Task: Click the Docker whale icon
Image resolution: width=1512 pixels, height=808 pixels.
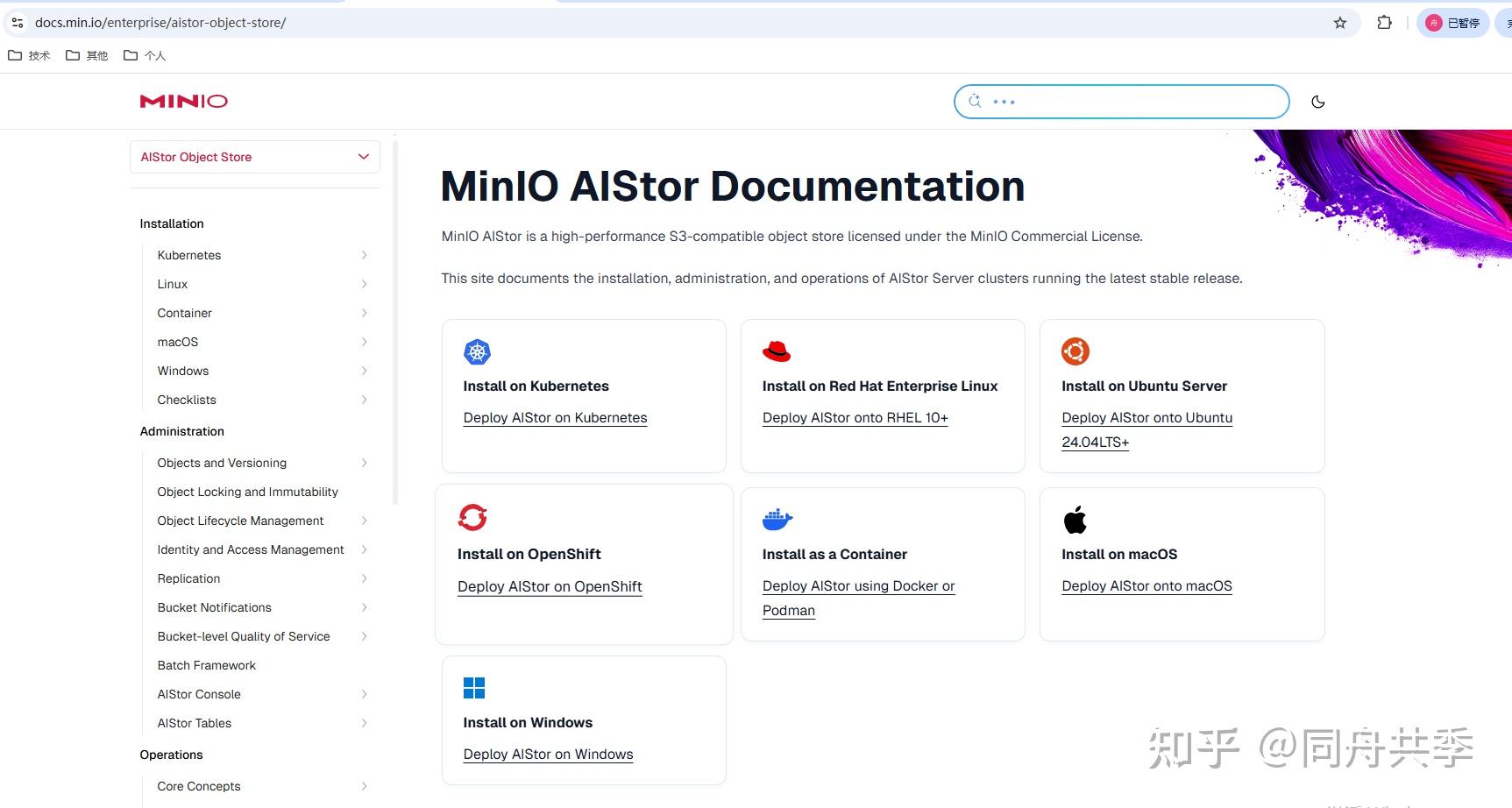Action: 777,520
